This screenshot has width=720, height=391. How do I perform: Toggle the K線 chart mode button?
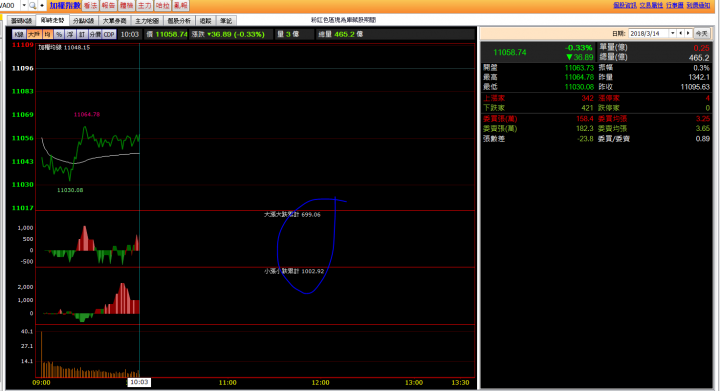pos(19,34)
